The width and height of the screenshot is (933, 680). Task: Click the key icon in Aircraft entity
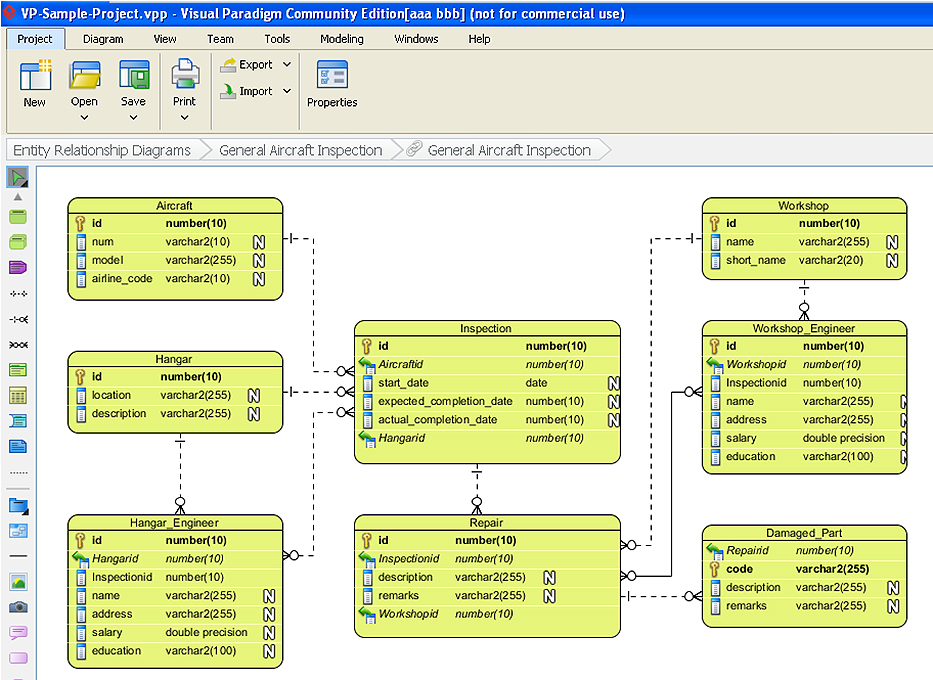tap(81, 224)
